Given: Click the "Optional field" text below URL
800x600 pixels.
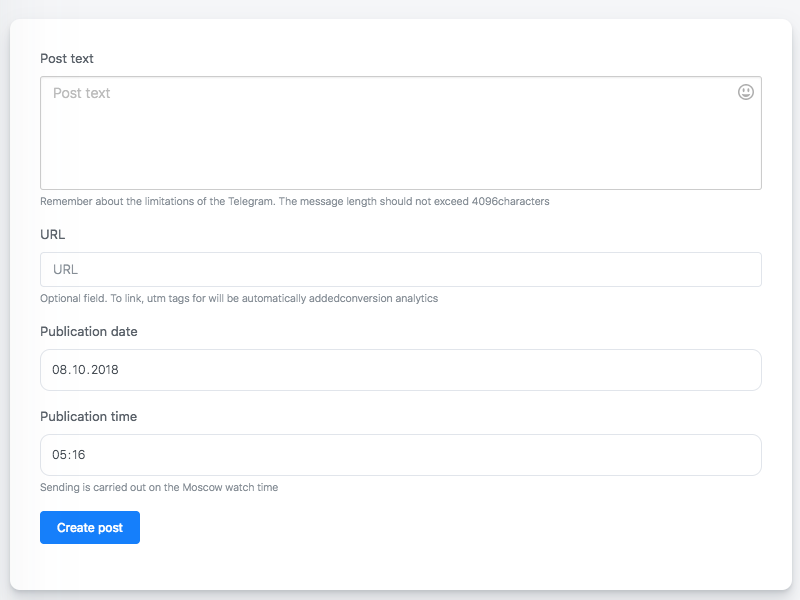Looking at the screenshot, I should click(x=73, y=298).
